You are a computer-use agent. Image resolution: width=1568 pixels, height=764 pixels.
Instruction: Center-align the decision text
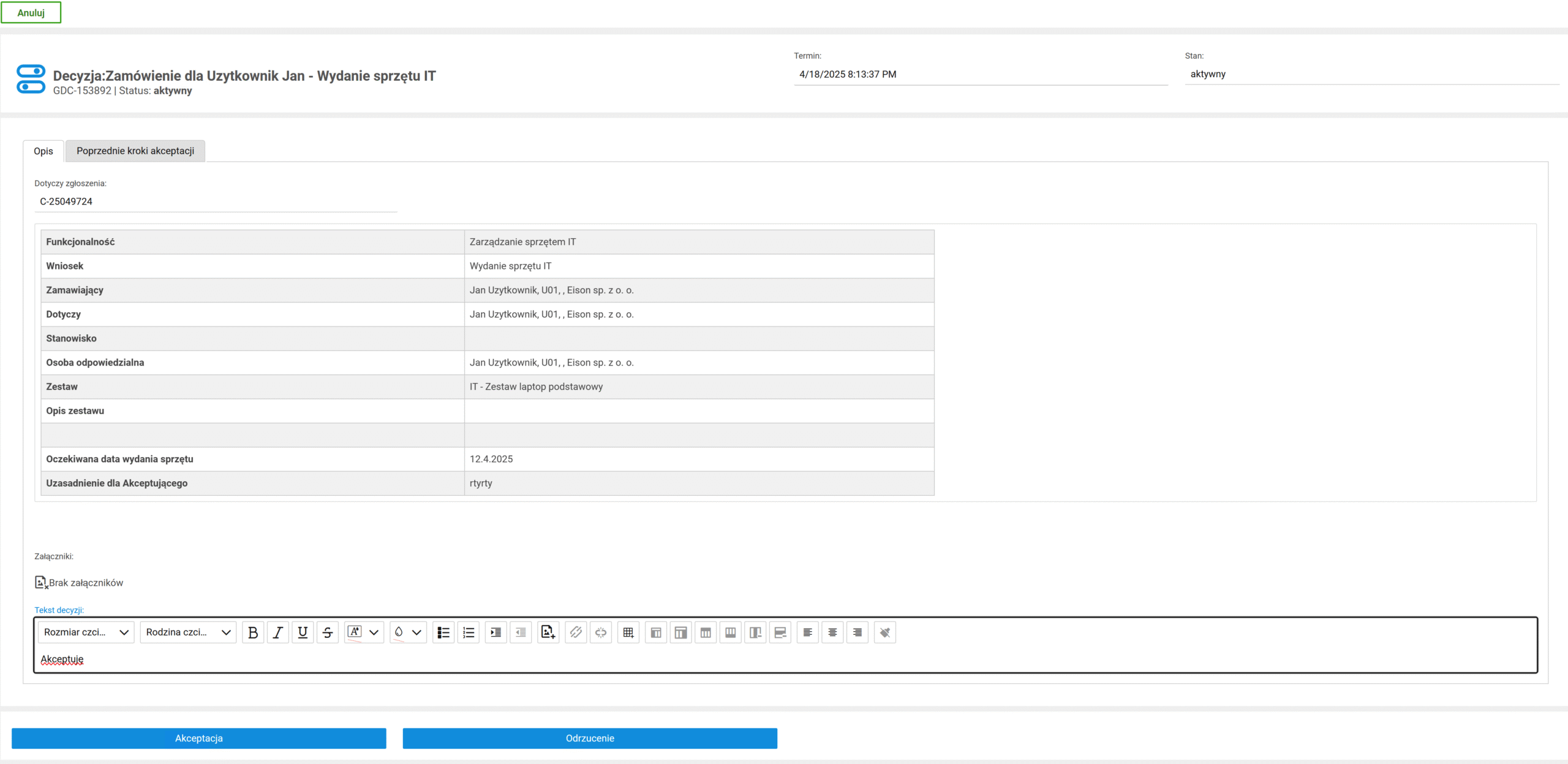click(x=832, y=632)
